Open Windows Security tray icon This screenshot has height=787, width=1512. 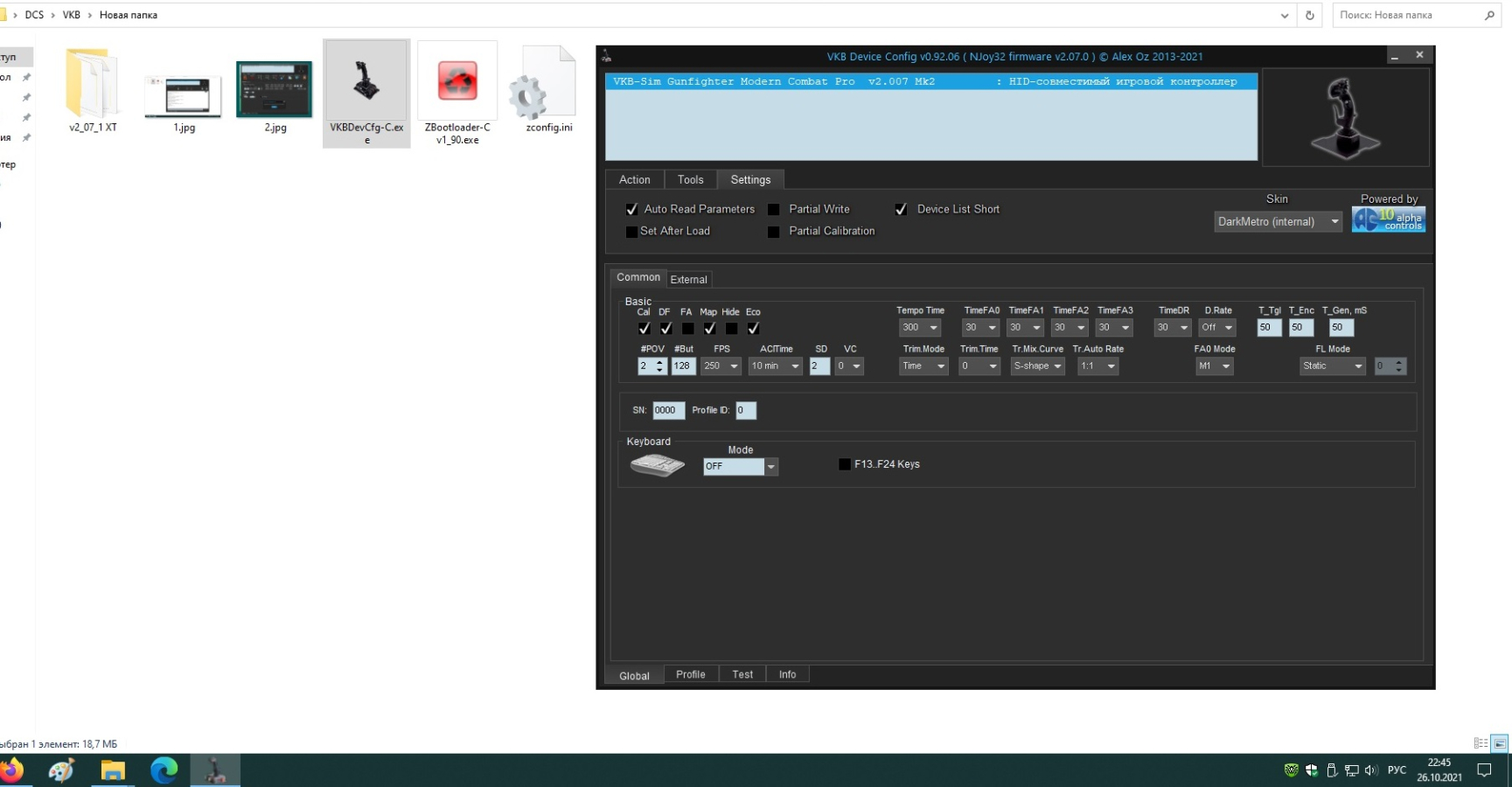(x=1311, y=770)
